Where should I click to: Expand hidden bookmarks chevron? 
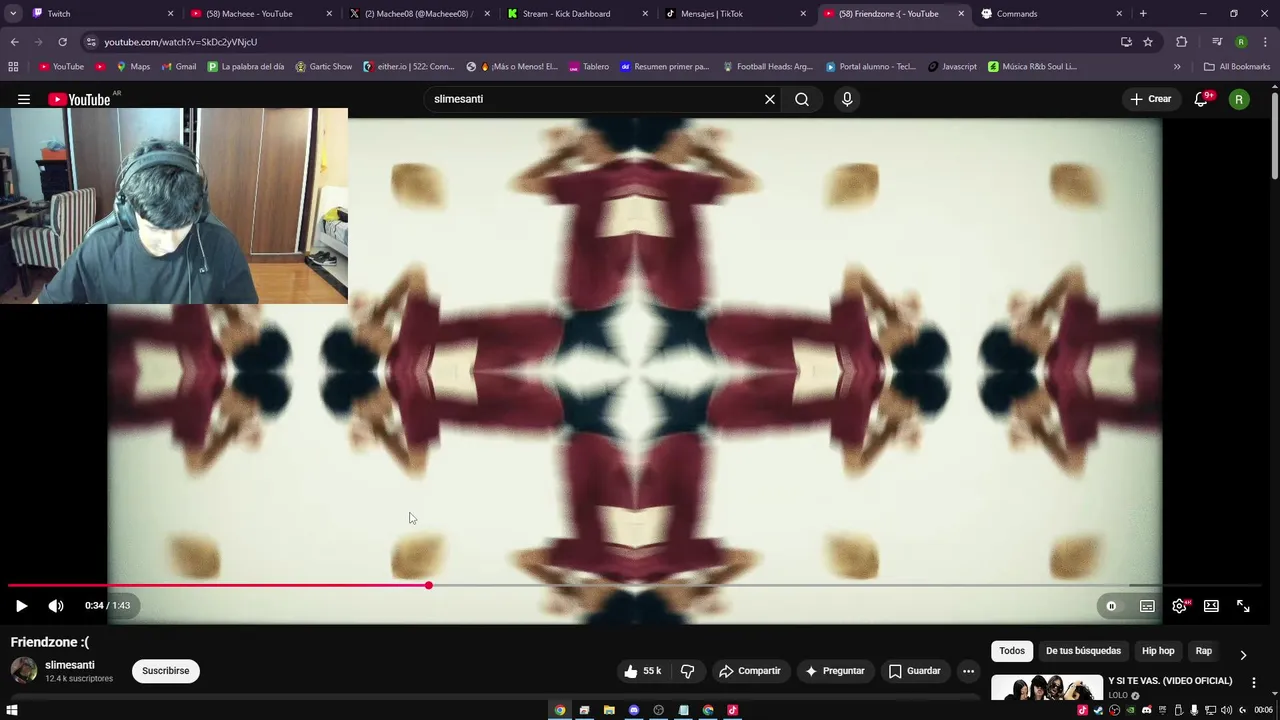click(x=1177, y=67)
